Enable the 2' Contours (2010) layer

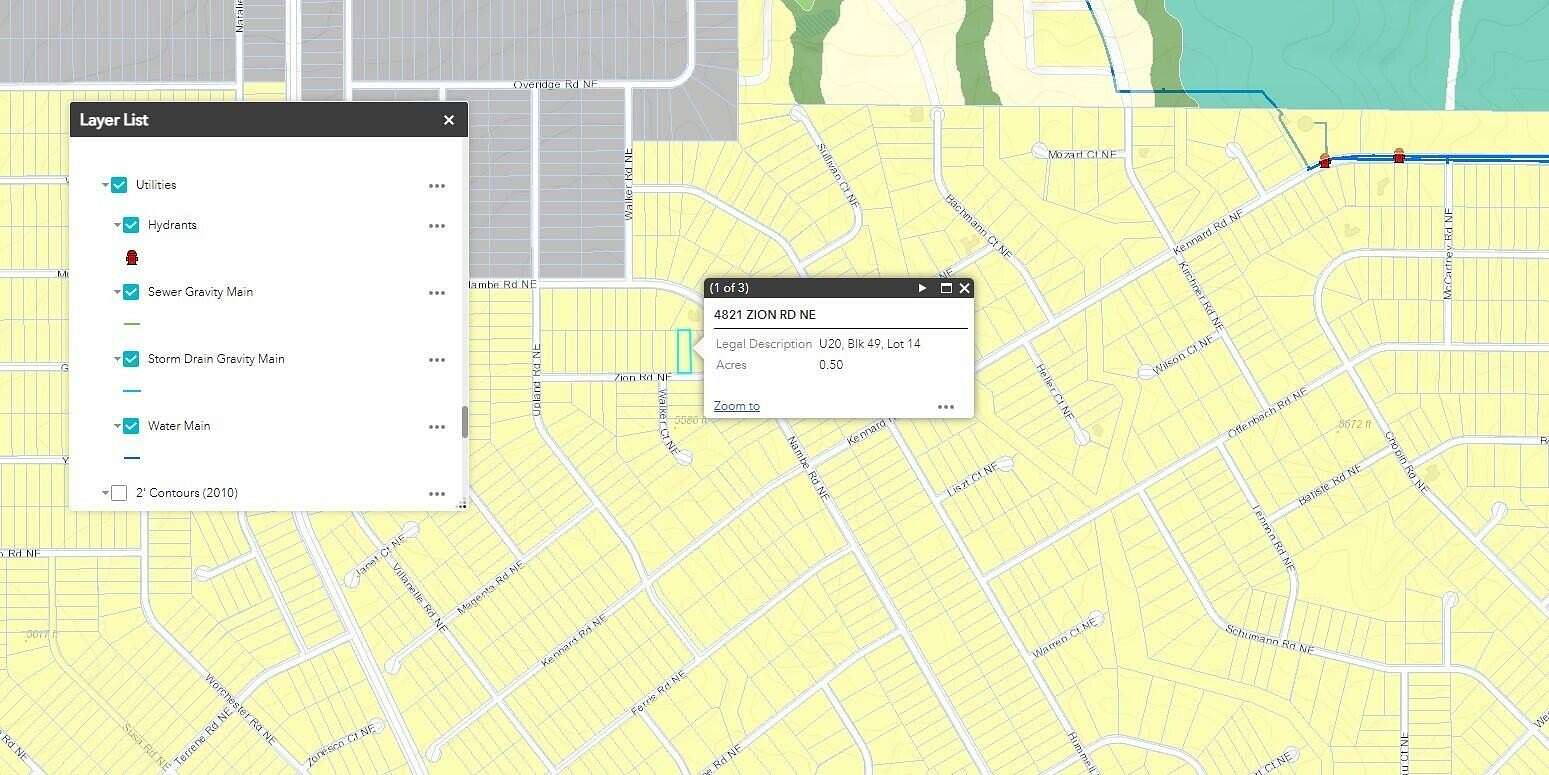pos(119,493)
